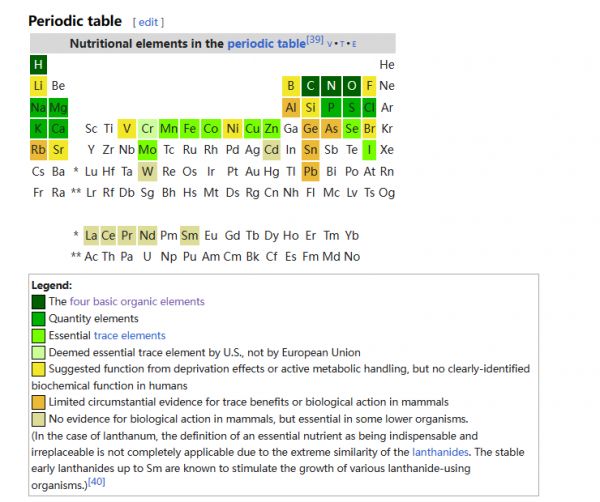
Task: Select the Lanthanum (La) element cell
Action: (92, 236)
